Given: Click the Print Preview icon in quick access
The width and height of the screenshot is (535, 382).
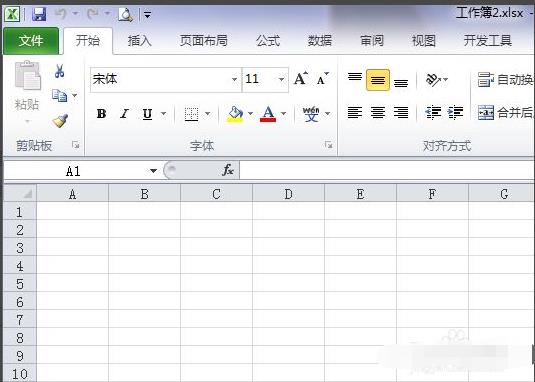Looking at the screenshot, I should [126, 14].
